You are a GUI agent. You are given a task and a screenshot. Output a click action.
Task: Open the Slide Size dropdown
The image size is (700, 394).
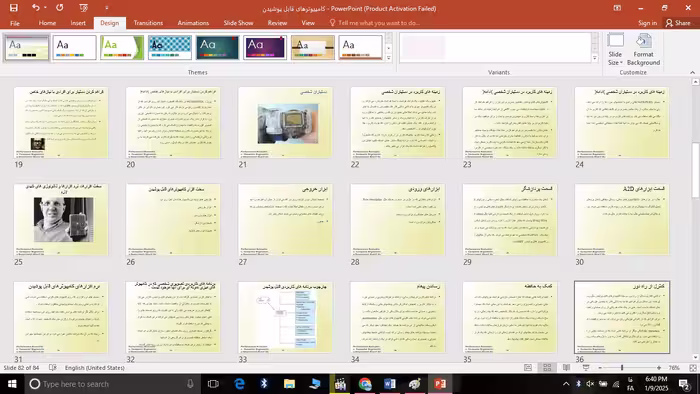click(x=615, y=50)
